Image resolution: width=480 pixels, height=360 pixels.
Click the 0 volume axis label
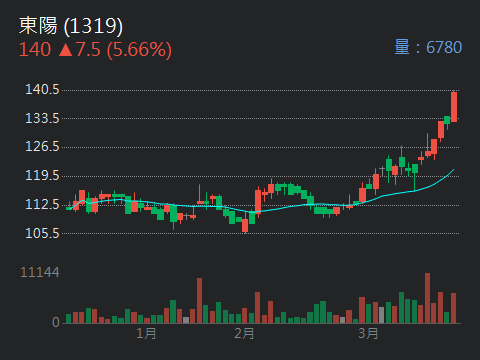56,322
